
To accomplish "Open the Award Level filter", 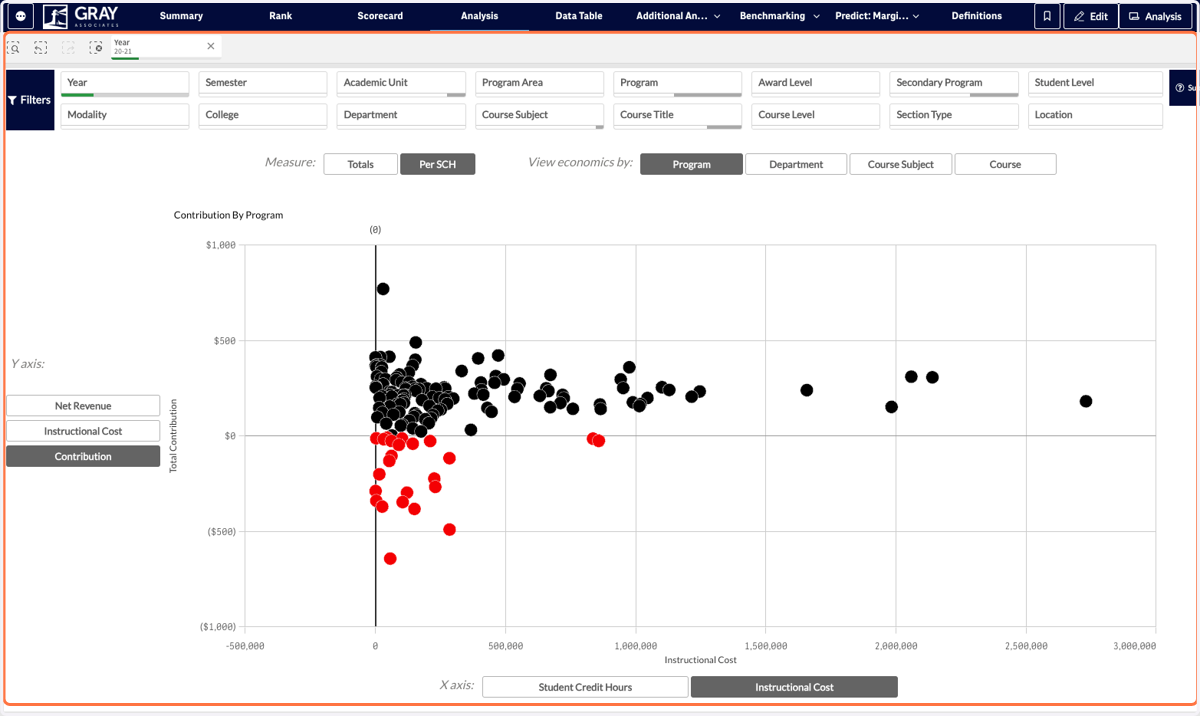I will coord(816,84).
